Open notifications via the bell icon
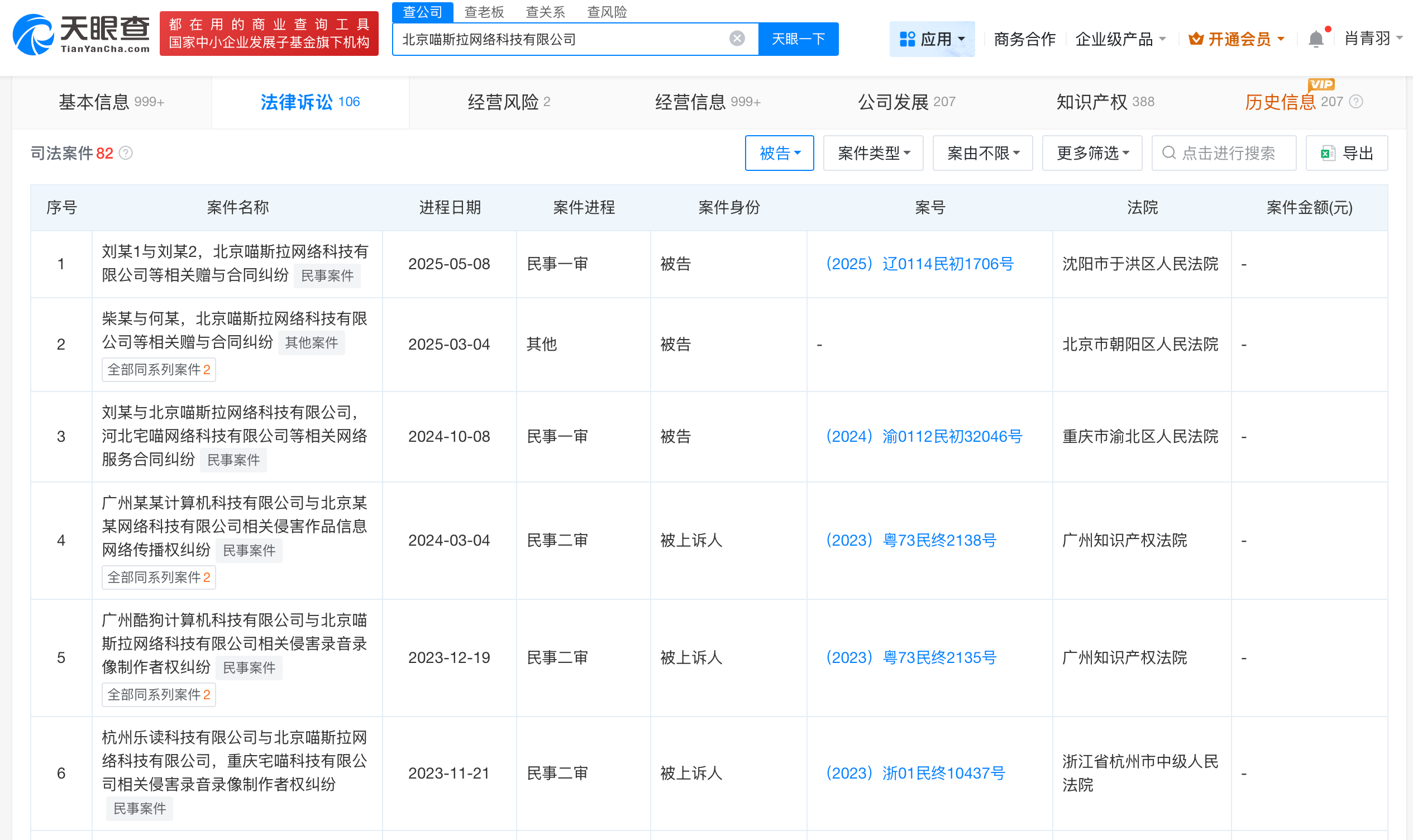Viewport: 1413px width, 840px height. pyautogui.click(x=1317, y=38)
